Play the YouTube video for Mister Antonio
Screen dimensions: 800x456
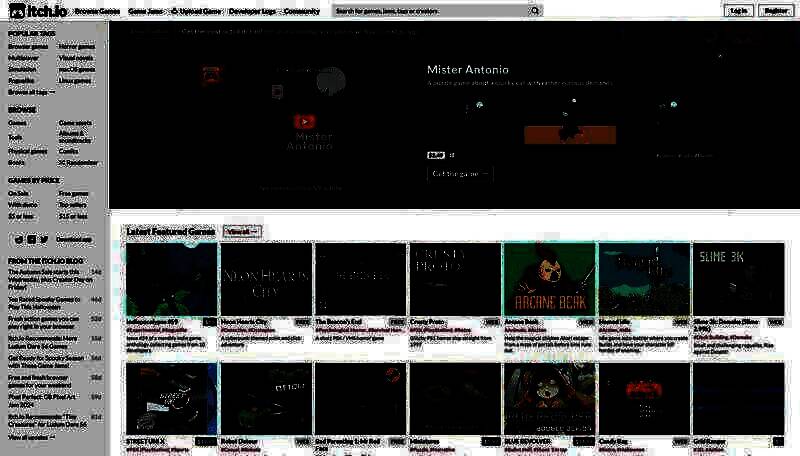pos(305,121)
